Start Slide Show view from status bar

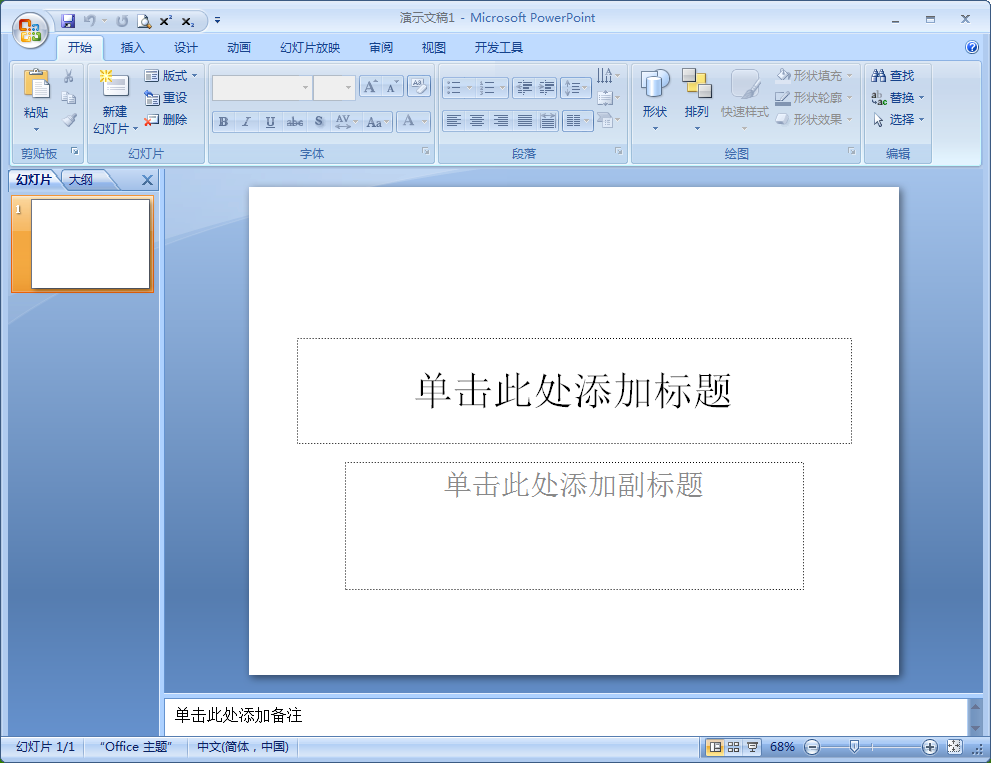[752, 747]
